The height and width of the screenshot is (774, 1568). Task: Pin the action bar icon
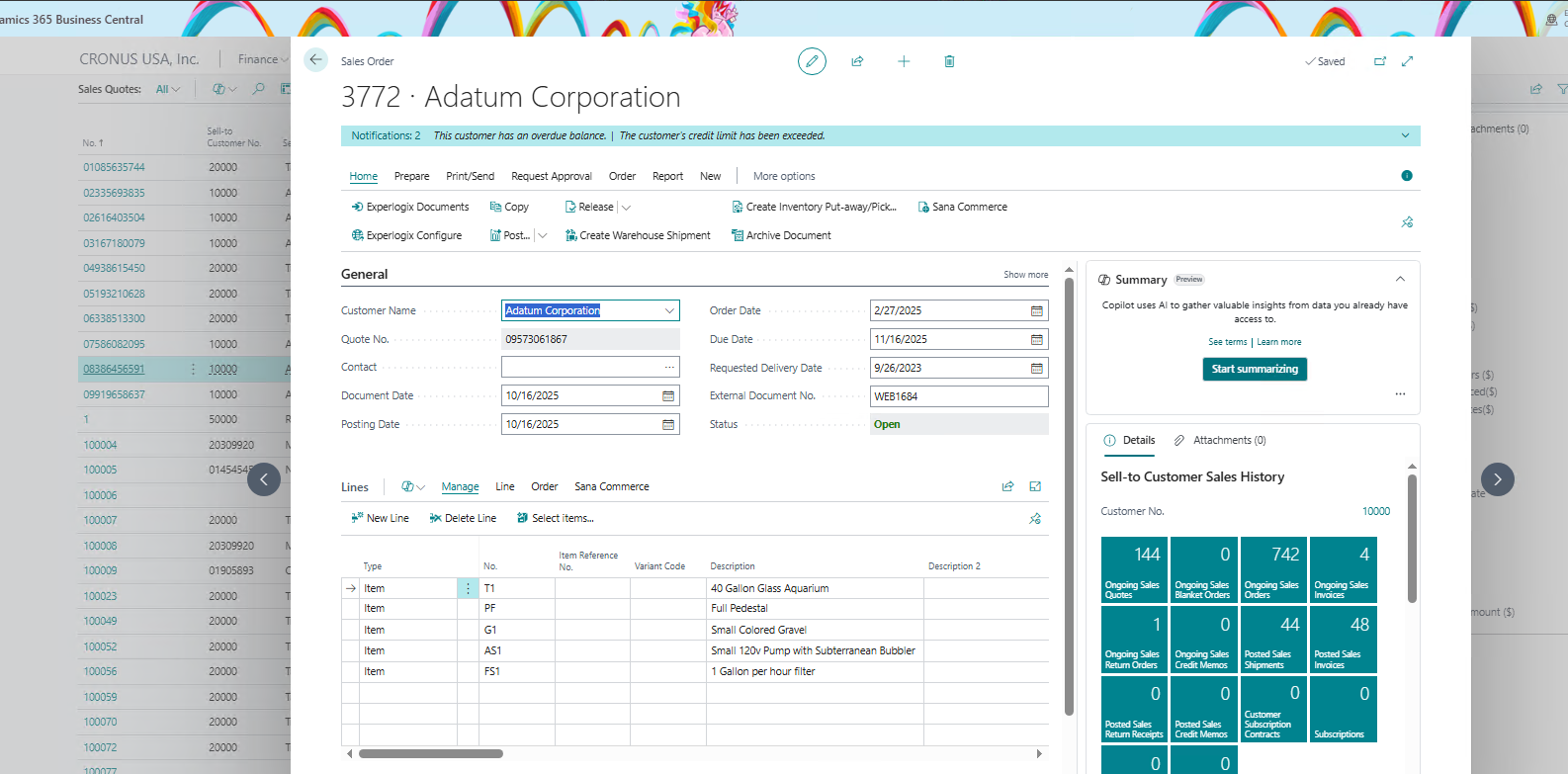(x=1407, y=222)
